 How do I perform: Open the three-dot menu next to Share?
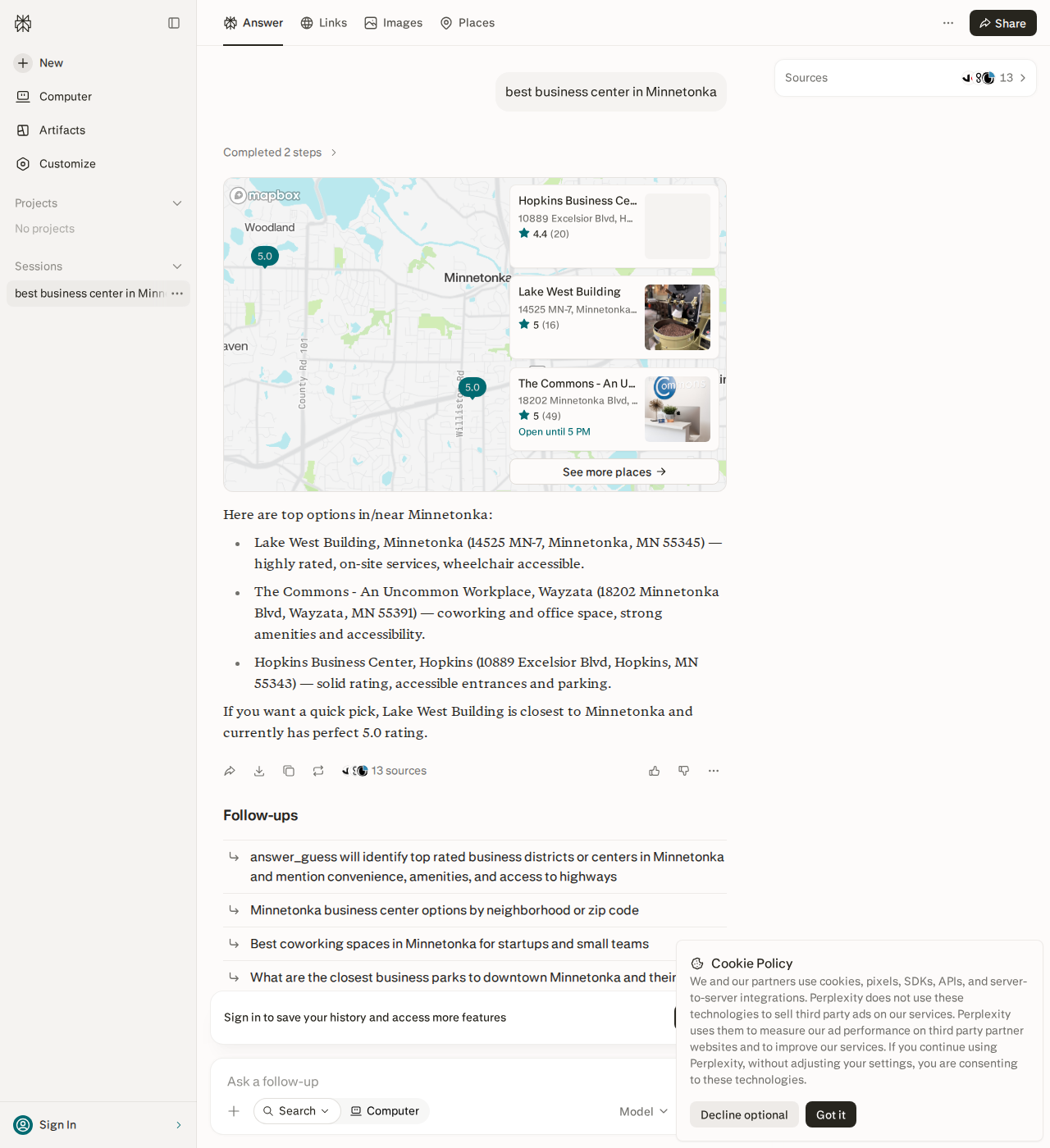coord(948,23)
